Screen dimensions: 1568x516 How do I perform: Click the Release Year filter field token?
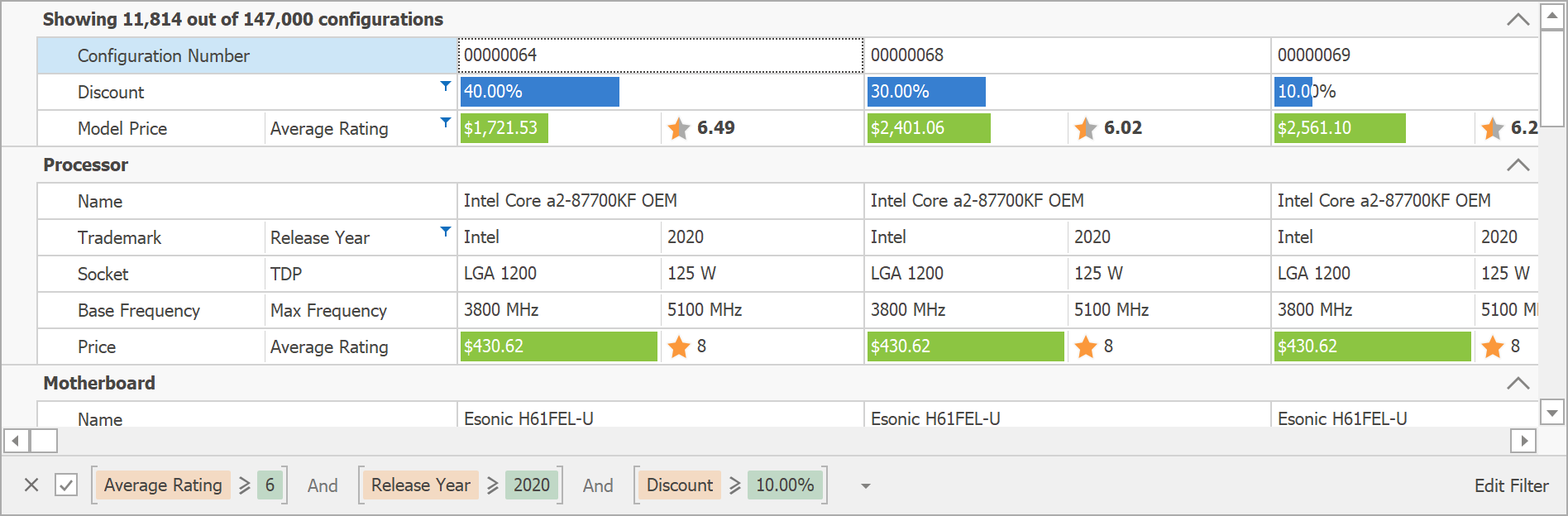click(420, 485)
